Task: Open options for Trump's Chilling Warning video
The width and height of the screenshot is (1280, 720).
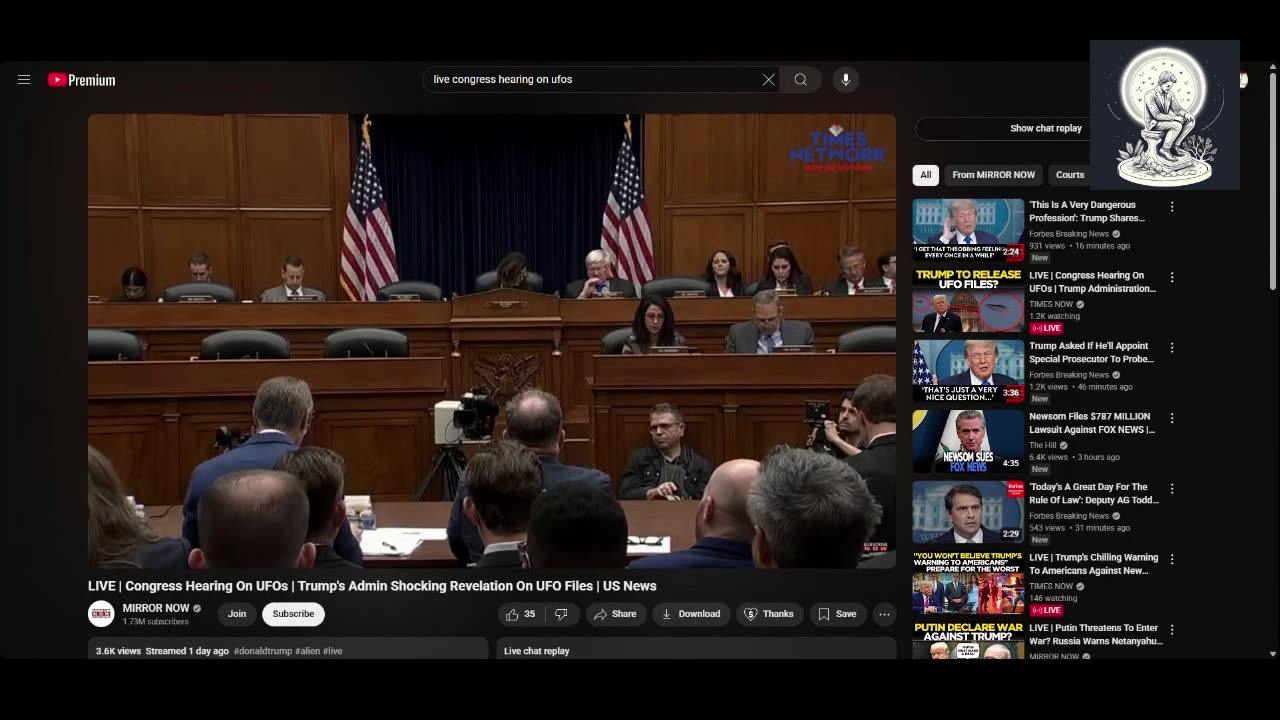Action: point(1172,559)
